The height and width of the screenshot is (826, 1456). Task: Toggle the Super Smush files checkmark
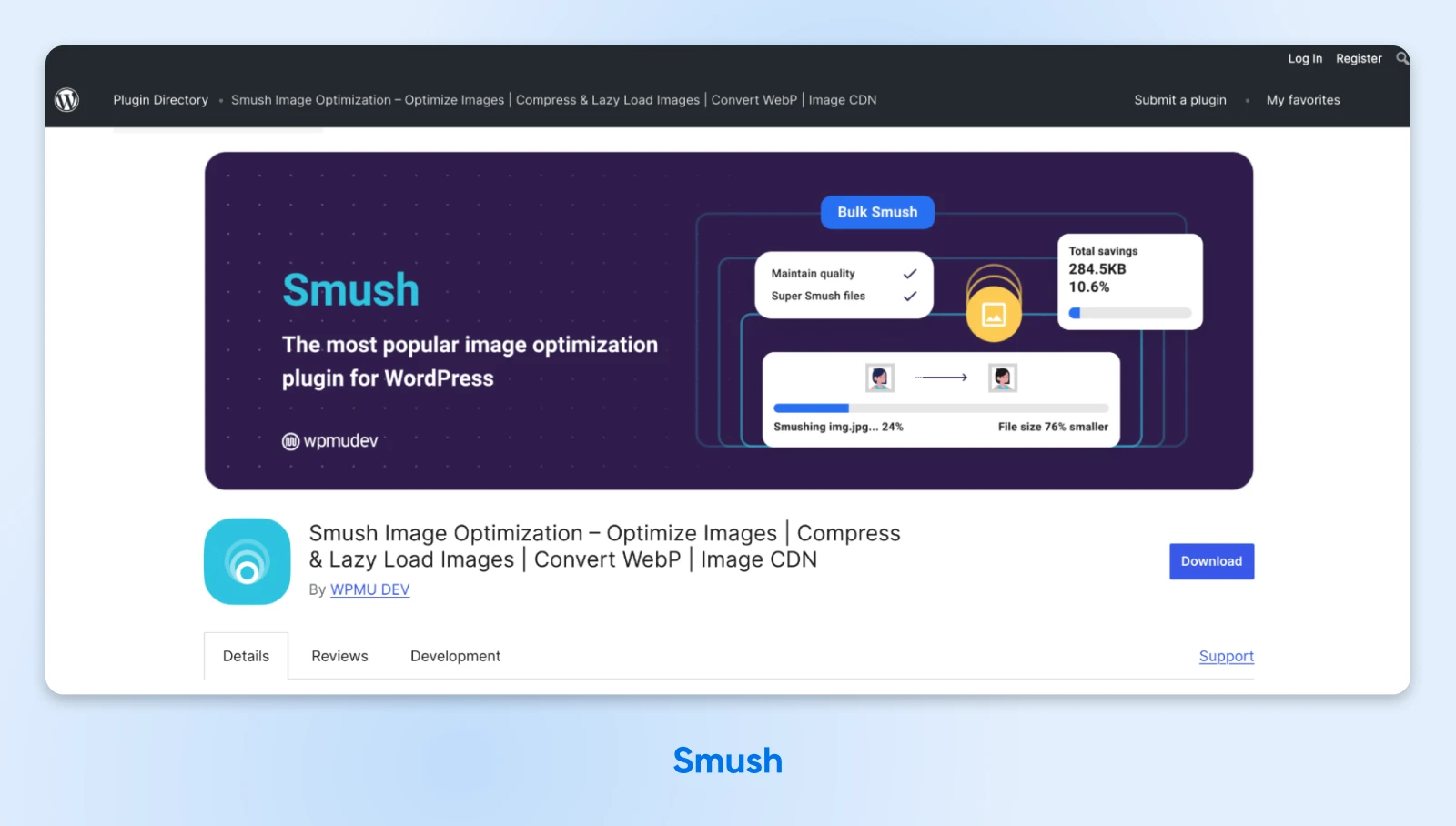pos(909,297)
